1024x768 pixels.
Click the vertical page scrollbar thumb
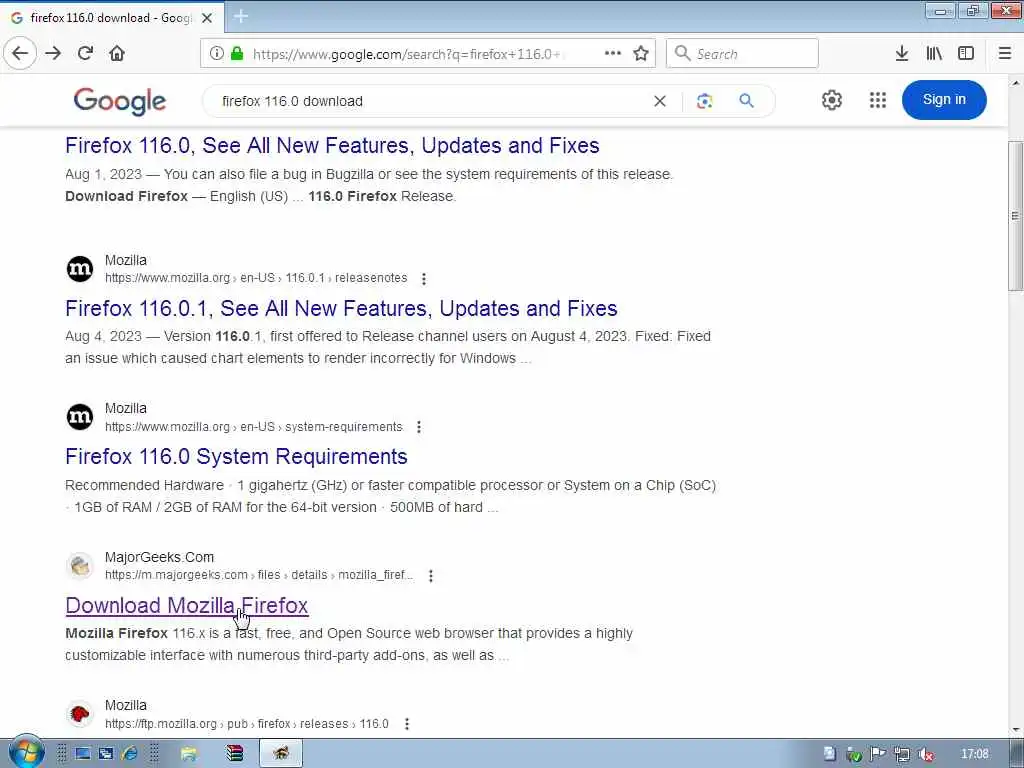[1015, 216]
